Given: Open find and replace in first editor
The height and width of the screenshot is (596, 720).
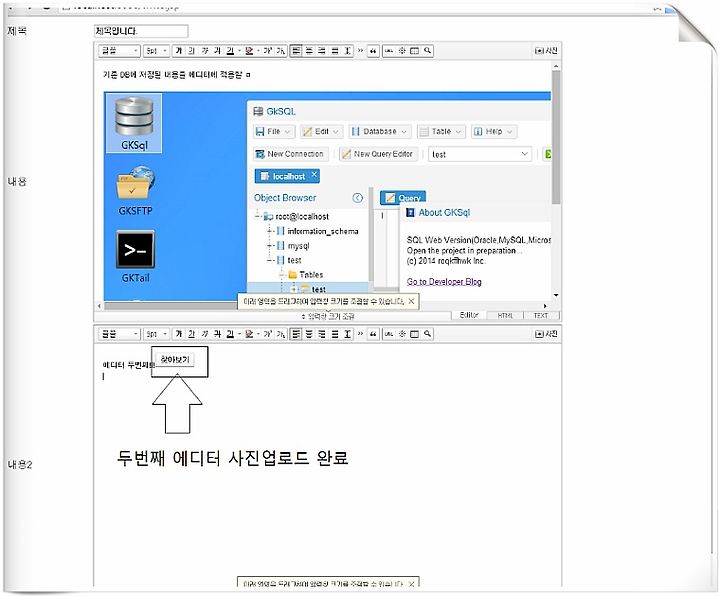Looking at the screenshot, I should coord(428,51).
